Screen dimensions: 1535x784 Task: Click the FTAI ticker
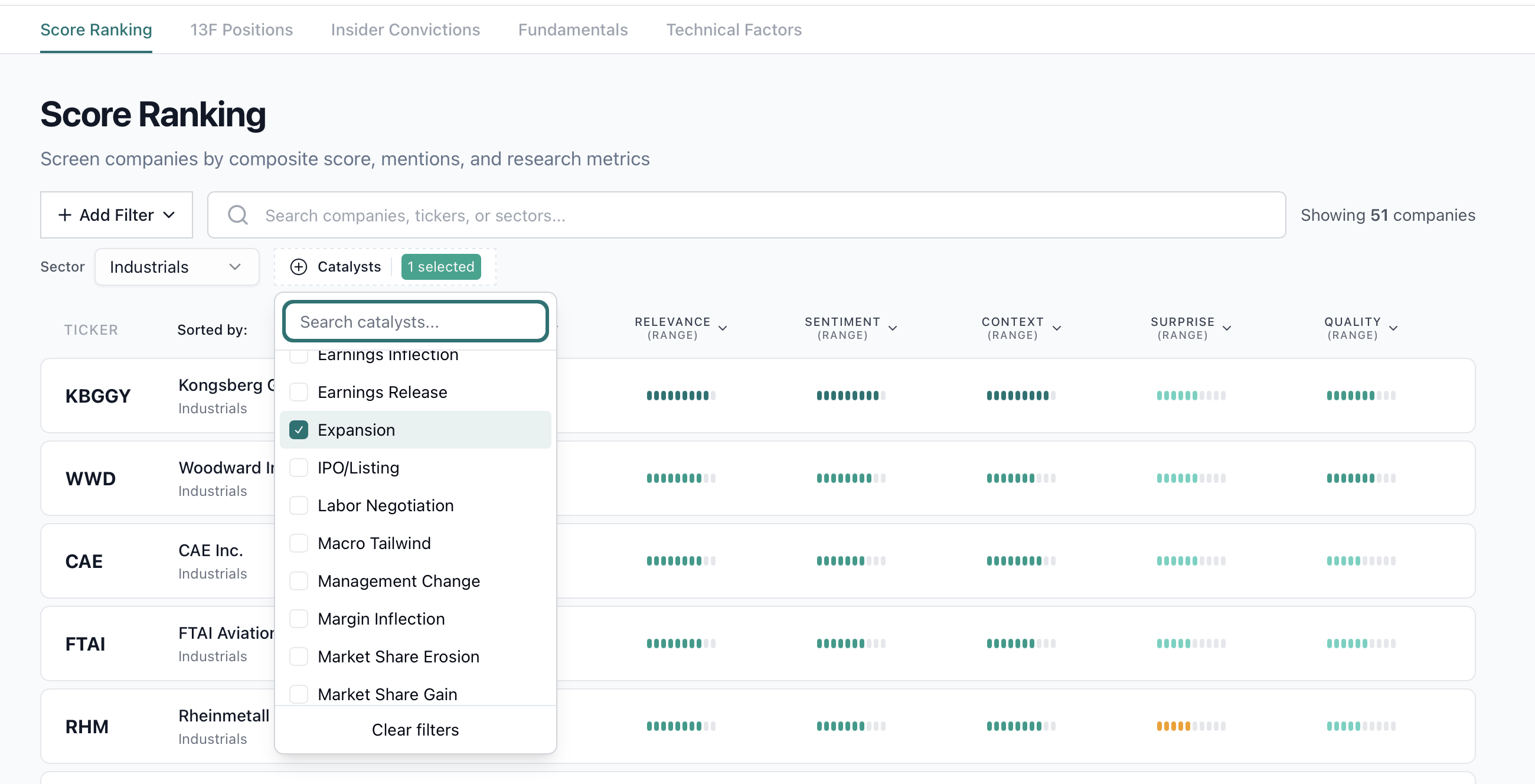[x=85, y=645]
